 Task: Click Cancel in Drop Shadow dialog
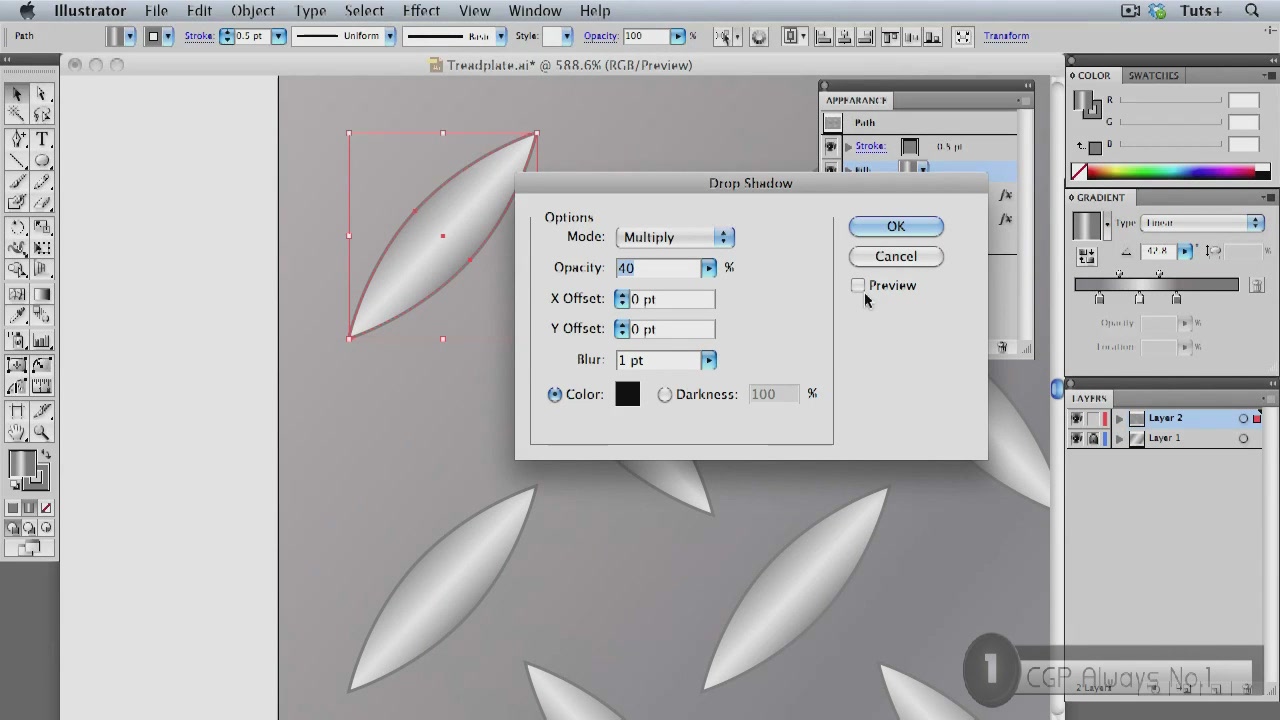896,257
